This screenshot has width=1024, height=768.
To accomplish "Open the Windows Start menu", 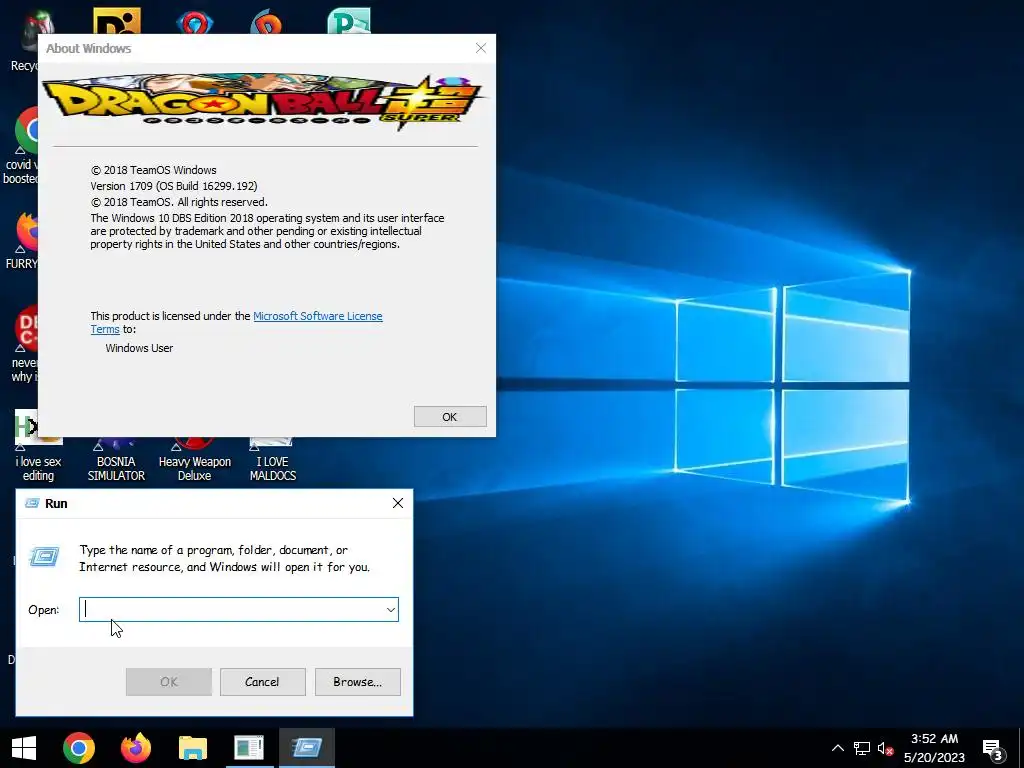I will [24, 748].
